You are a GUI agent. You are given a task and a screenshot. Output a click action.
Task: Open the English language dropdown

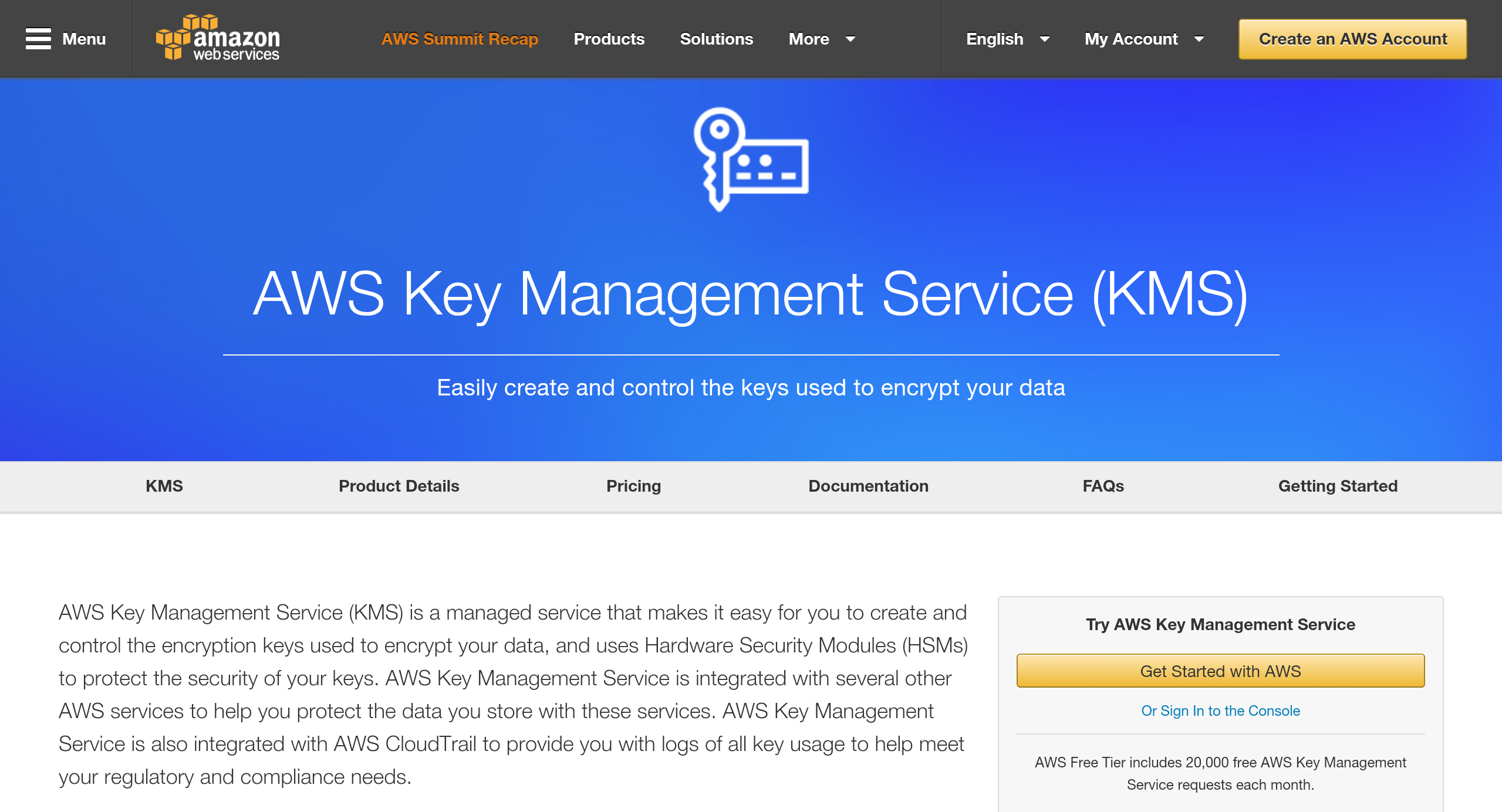tap(1008, 39)
